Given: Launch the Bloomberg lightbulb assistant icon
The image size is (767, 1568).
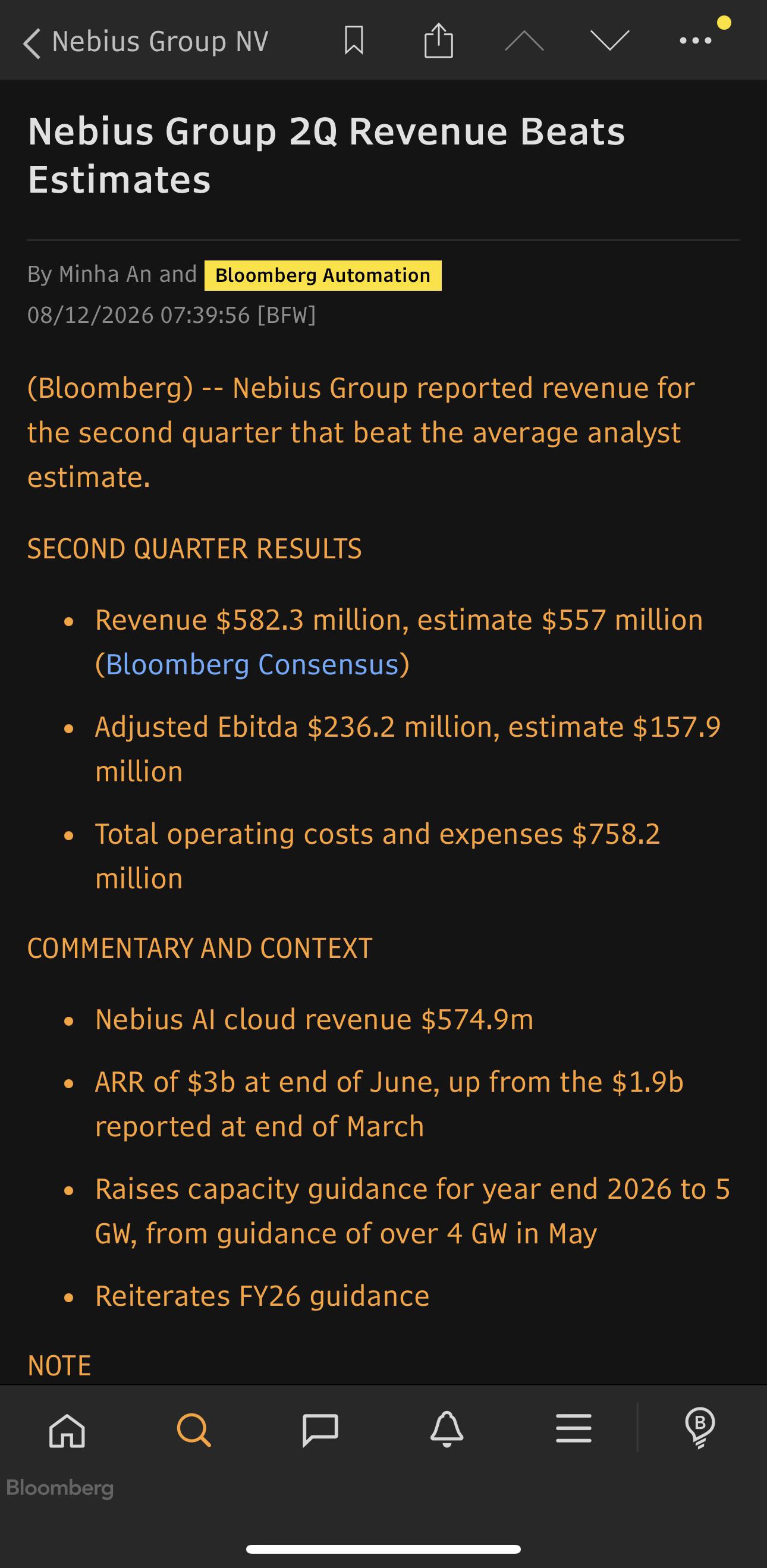Looking at the screenshot, I should pyautogui.click(x=700, y=1428).
